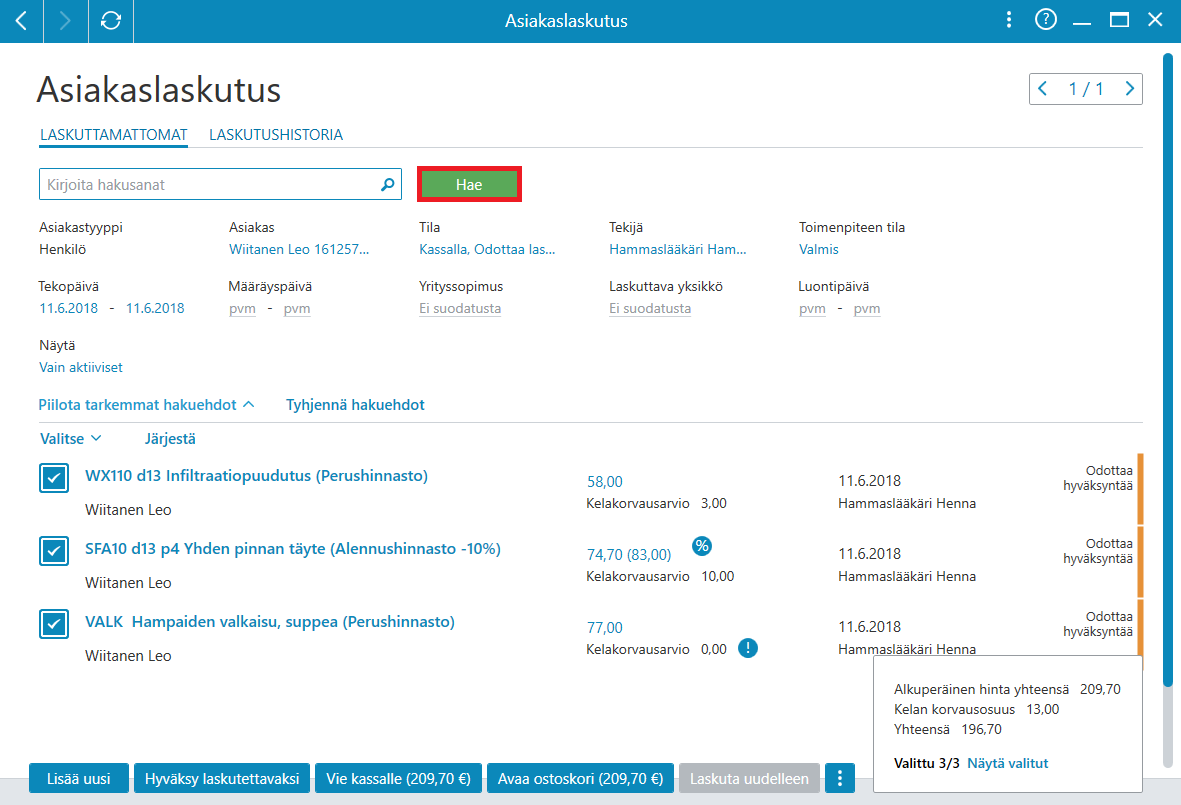Image resolution: width=1181 pixels, height=805 pixels.
Task: Uncheck the SFA10 Yhden pinnan täyte checkbox
Action: click(x=54, y=550)
